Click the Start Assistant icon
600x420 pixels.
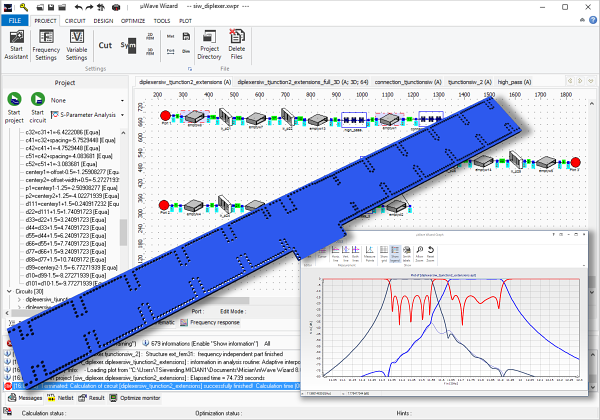(x=16, y=45)
